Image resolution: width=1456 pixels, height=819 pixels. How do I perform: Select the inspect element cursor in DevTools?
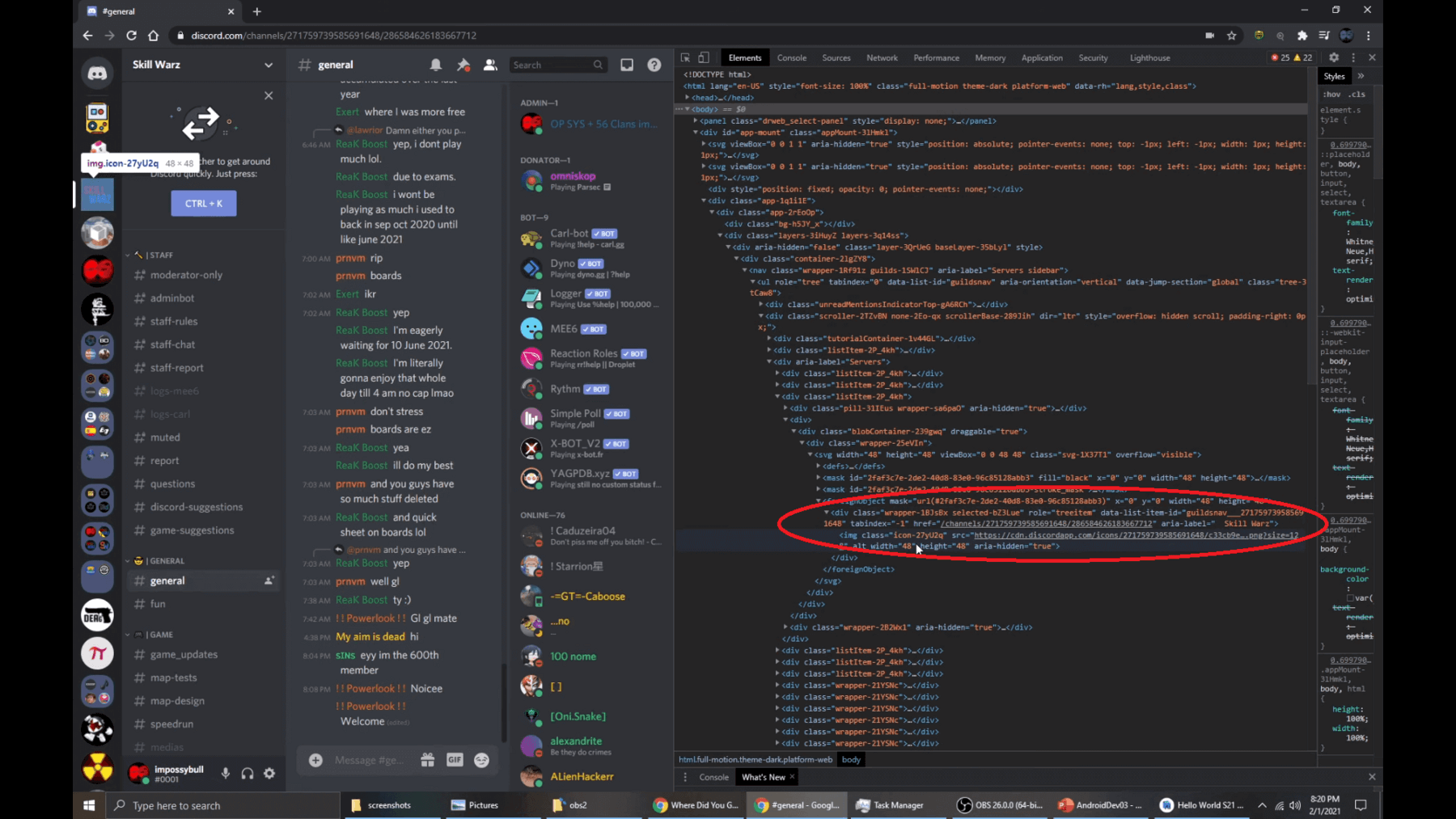click(x=684, y=57)
